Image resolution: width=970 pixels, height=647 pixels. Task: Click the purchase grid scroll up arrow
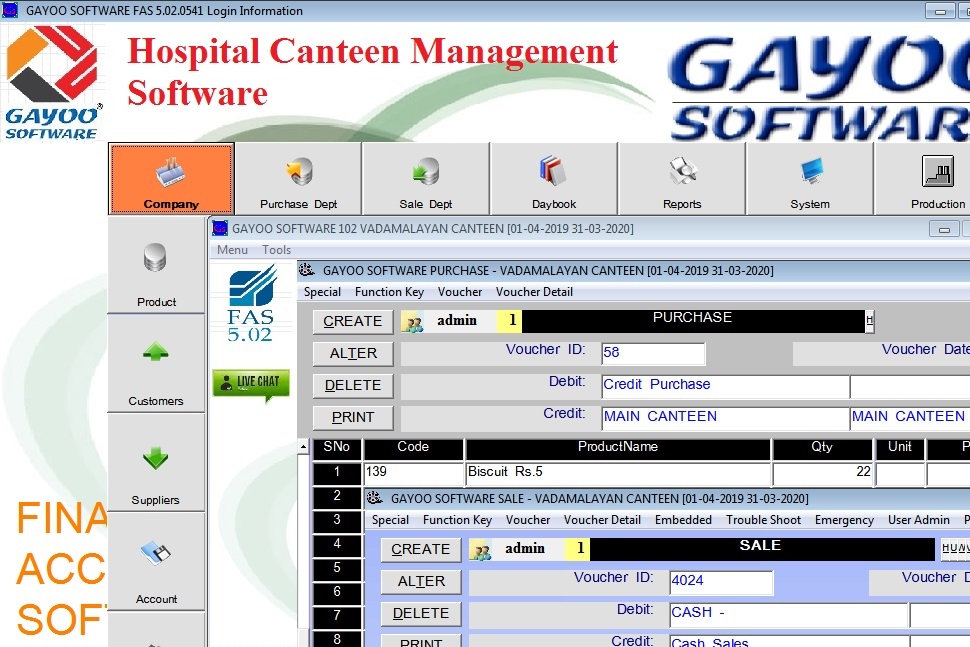pos(303,447)
